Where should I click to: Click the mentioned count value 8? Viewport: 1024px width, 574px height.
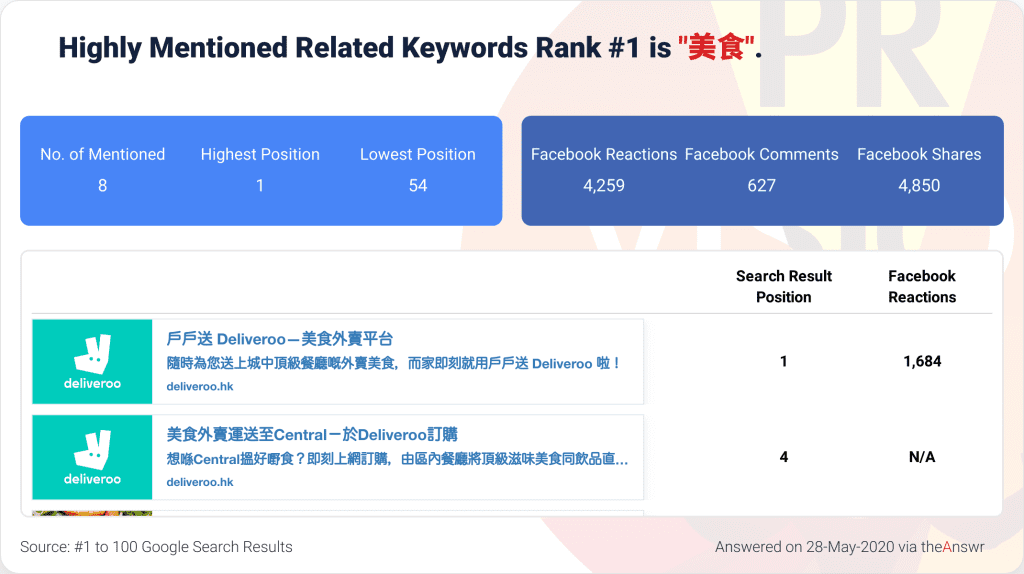[x=103, y=186]
